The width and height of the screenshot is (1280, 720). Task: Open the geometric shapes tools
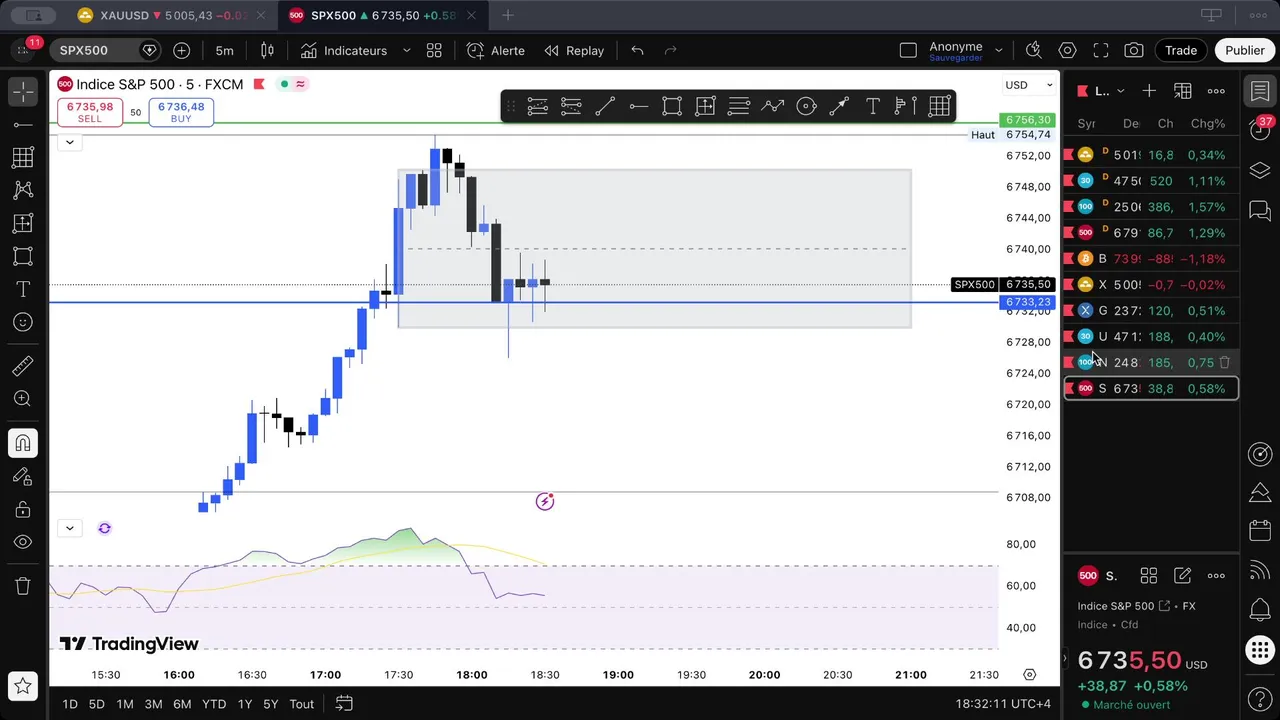click(x=23, y=256)
